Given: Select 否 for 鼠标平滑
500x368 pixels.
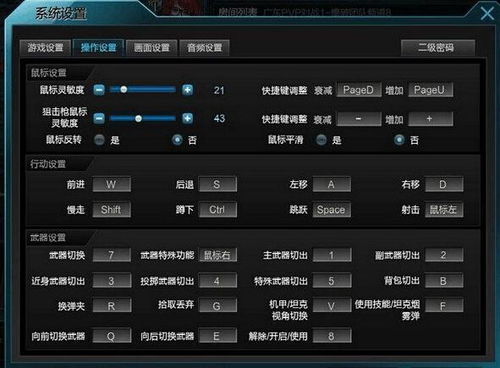Looking at the screenshot, I should click(399, 140).
